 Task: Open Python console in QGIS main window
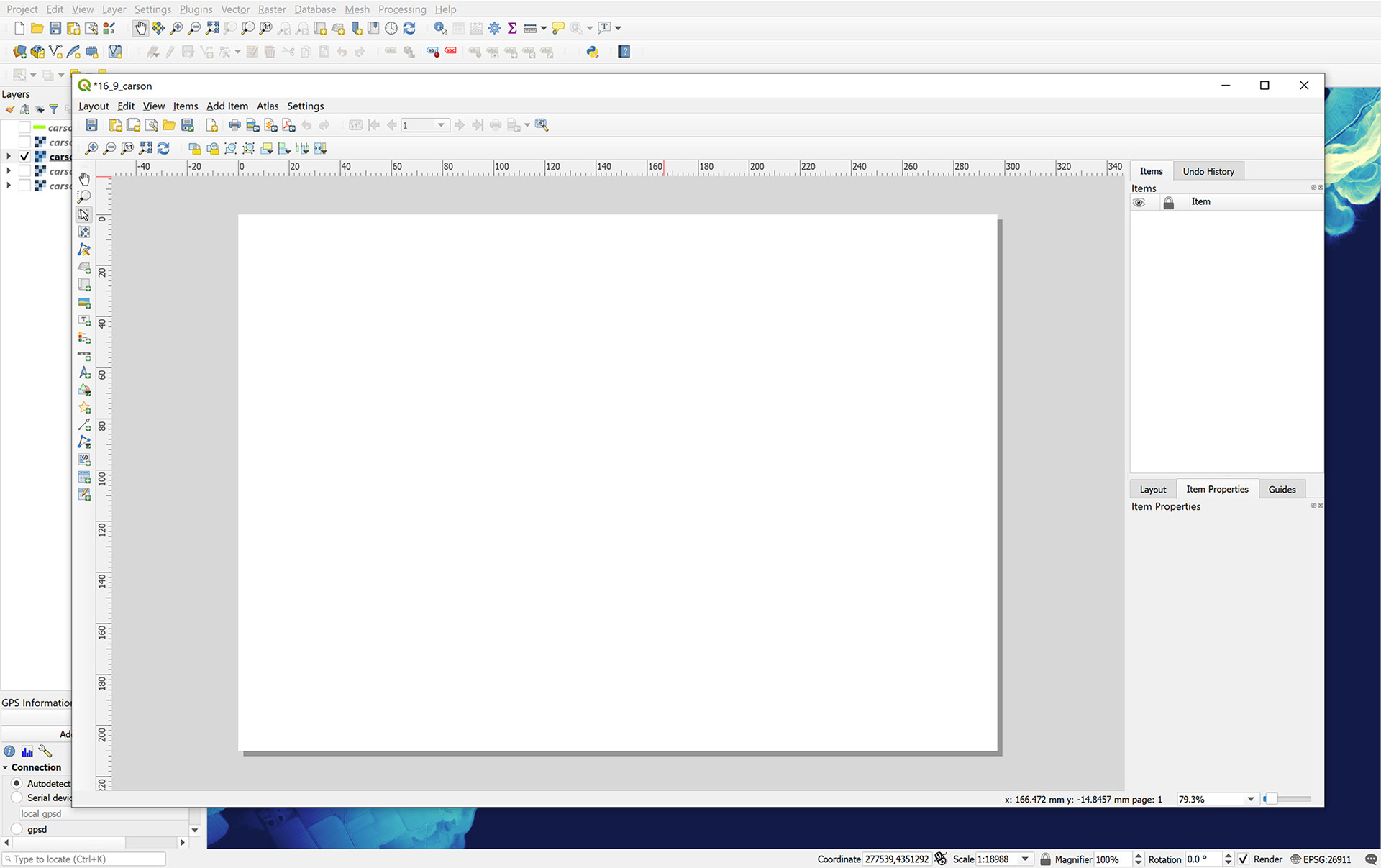click(x=593, y=52)
